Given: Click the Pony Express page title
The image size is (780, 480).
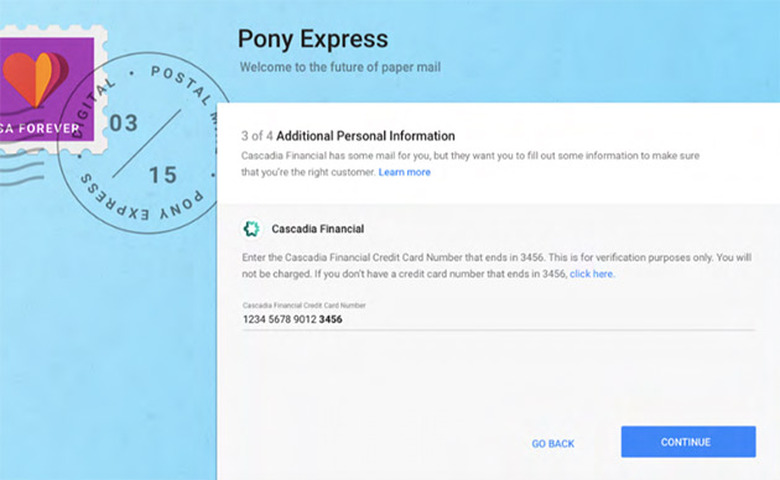Looking at the screenshot, I should pyautogui.click(x=312, y=39).
